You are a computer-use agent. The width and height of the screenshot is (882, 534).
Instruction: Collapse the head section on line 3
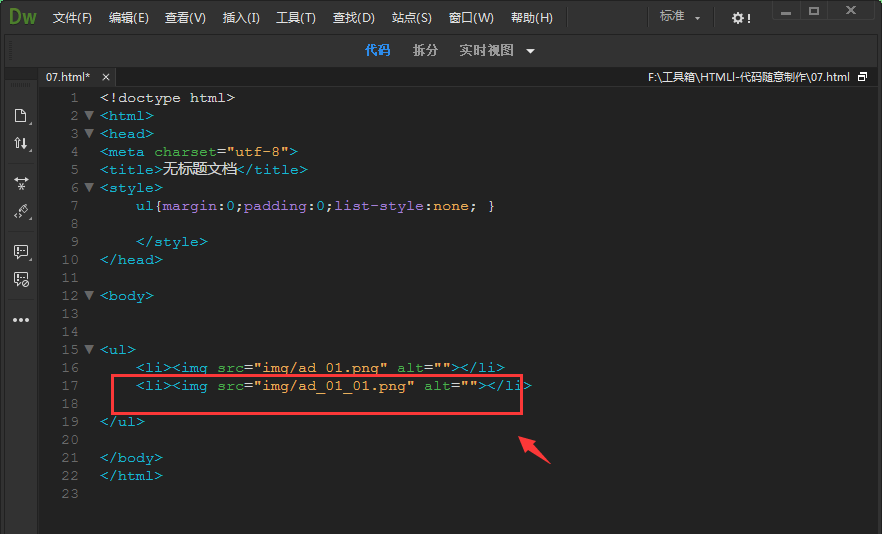click(x=89, y=134)
